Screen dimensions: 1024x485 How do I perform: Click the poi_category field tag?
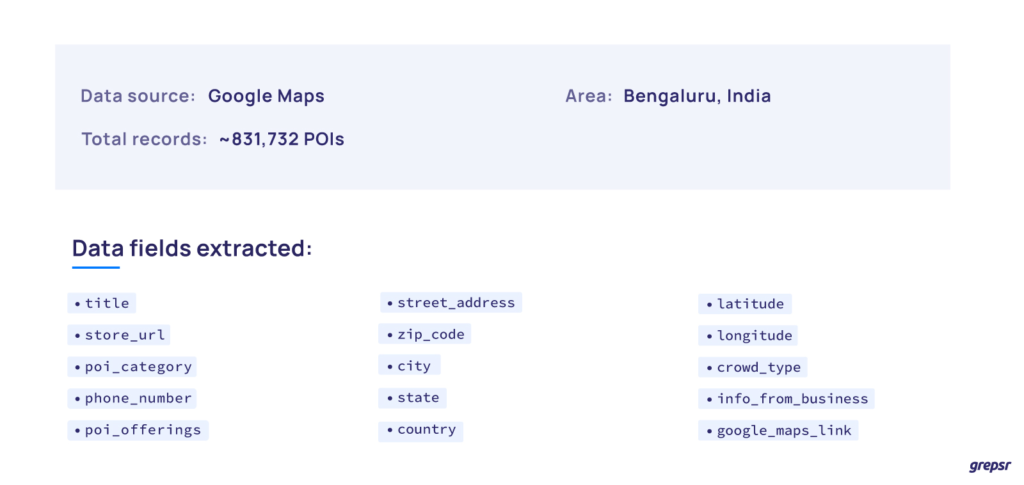point(133,367)
